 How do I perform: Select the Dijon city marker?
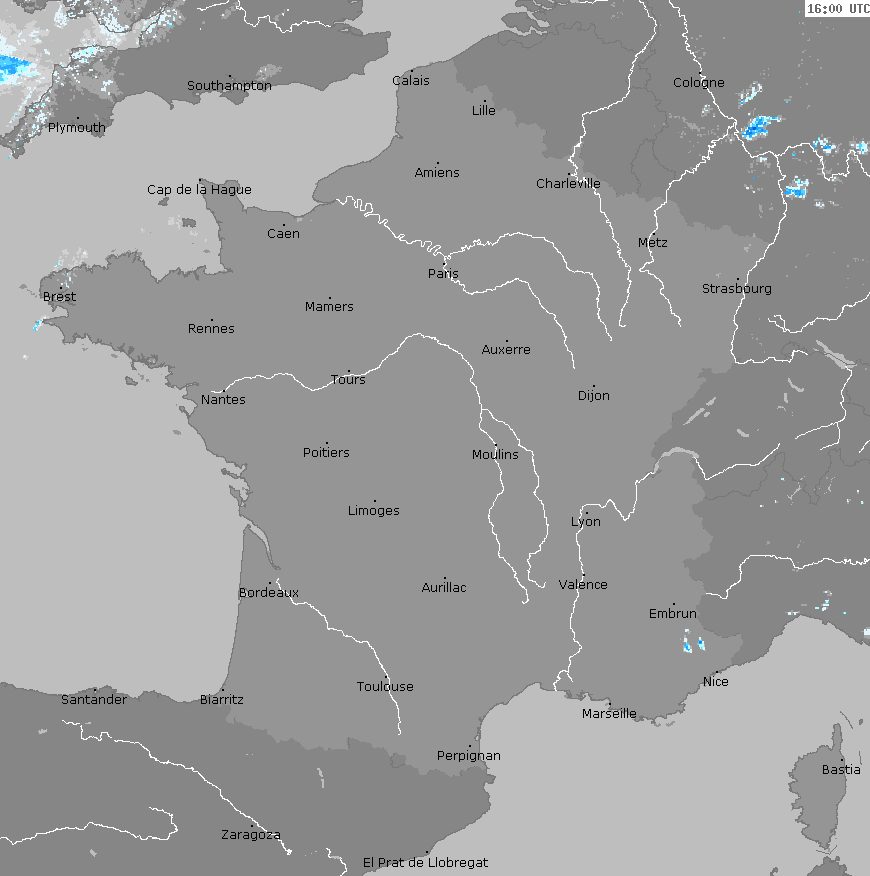tap(593, 386)
